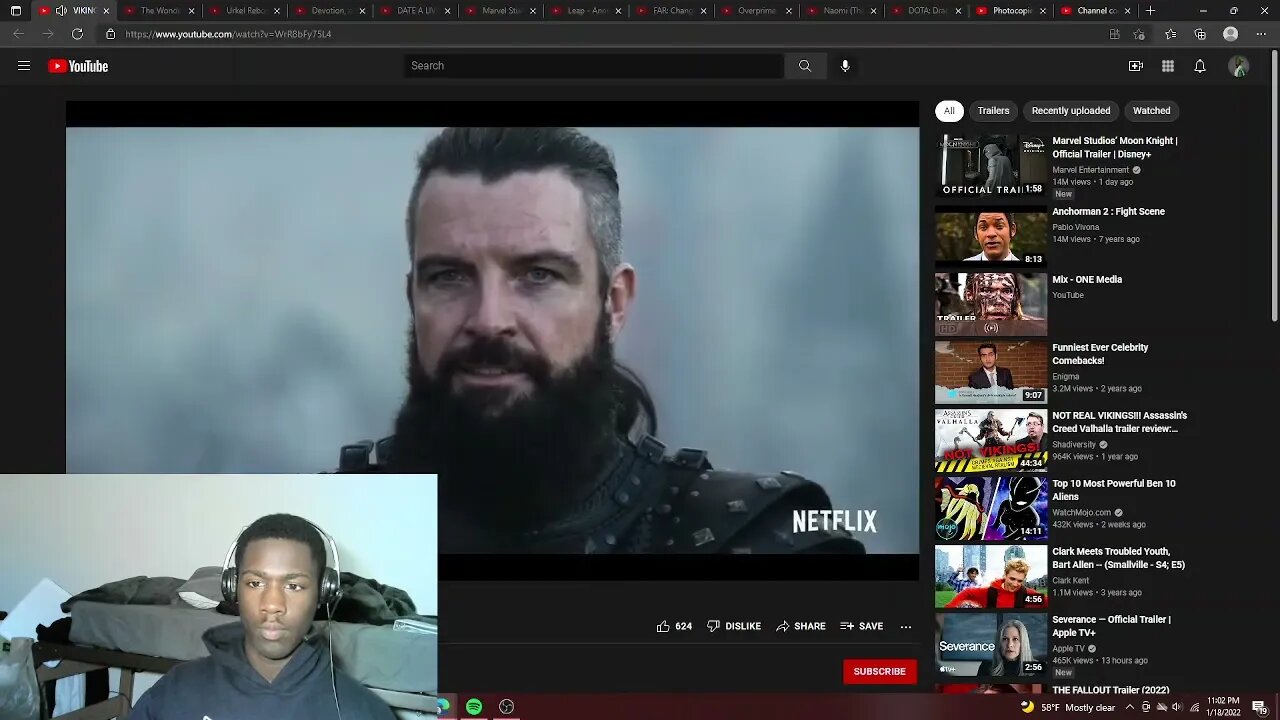Viewport: 1280px width, 720px height.
Task: Open the Mix - ONE Media thumbnail
Action: (991, 304)
